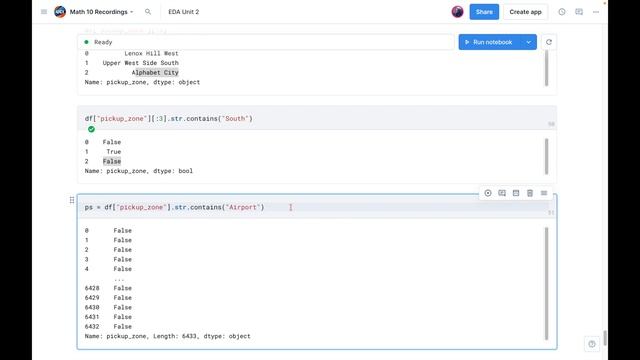
Task: Click the page scrollbar at the window edge
Action: [x=605, y=338]
